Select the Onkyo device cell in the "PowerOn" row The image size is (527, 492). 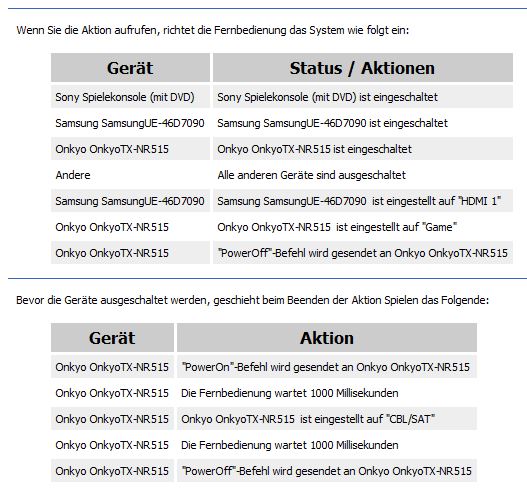click(x=112, y=367)
